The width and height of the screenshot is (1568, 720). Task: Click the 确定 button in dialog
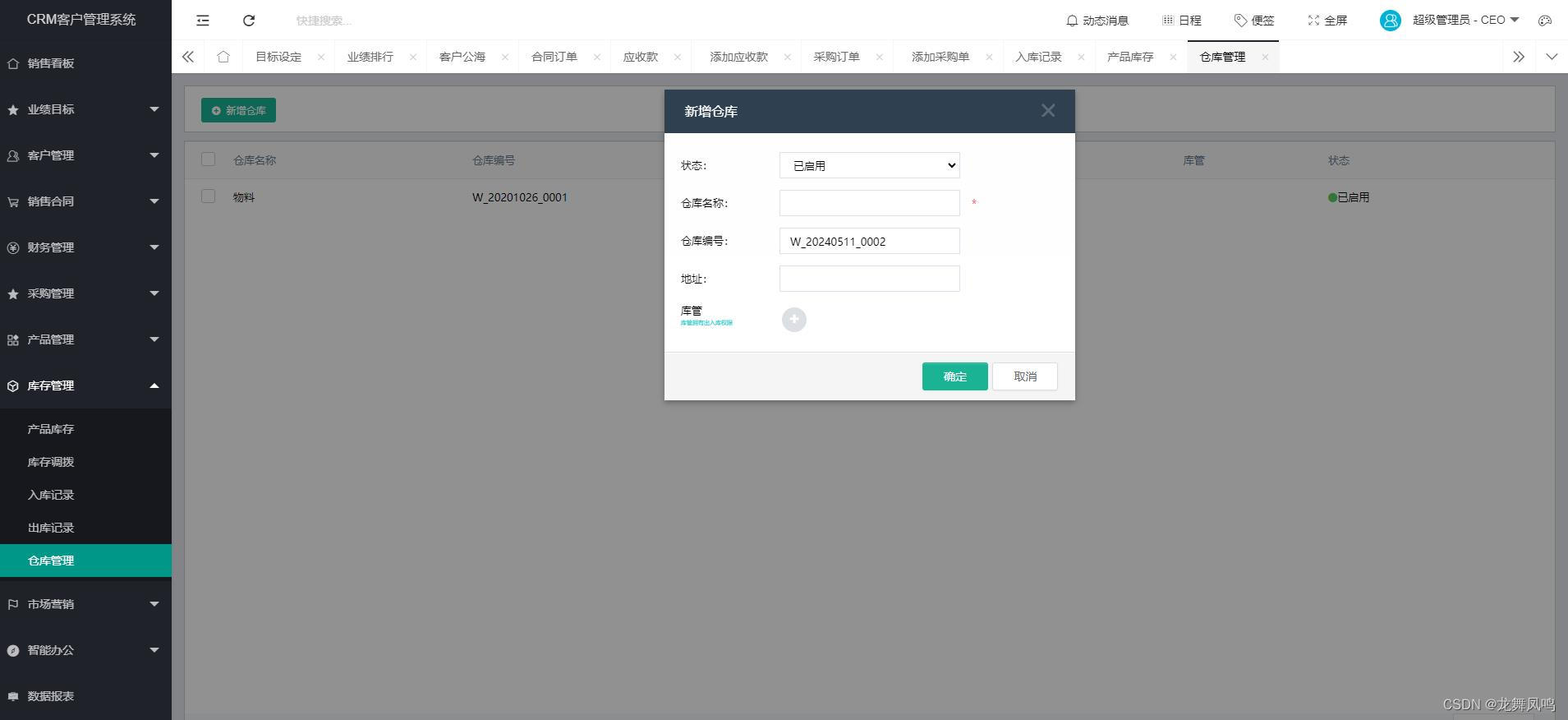(x=955, y=376)
